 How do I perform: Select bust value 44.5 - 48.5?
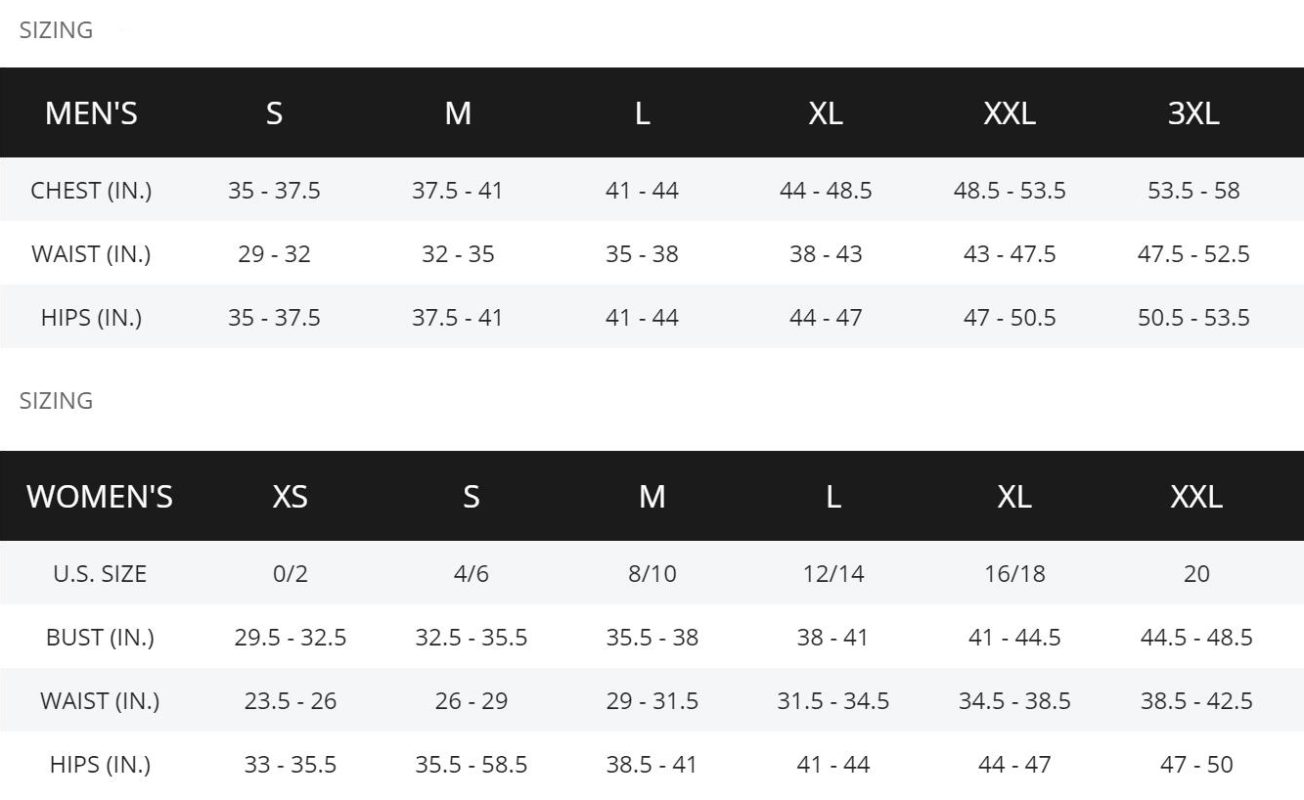pos(1196,638)
